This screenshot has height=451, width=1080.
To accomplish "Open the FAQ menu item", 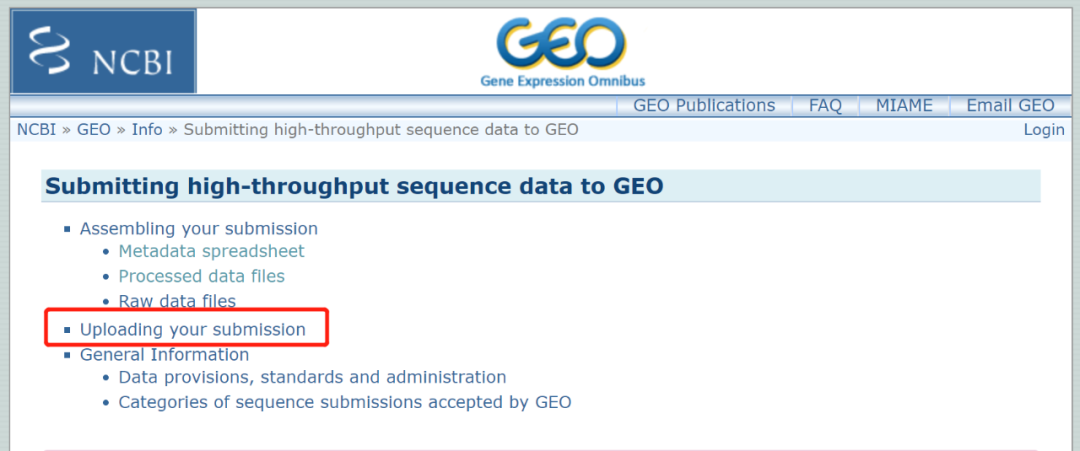I will [x=825, y=106].
